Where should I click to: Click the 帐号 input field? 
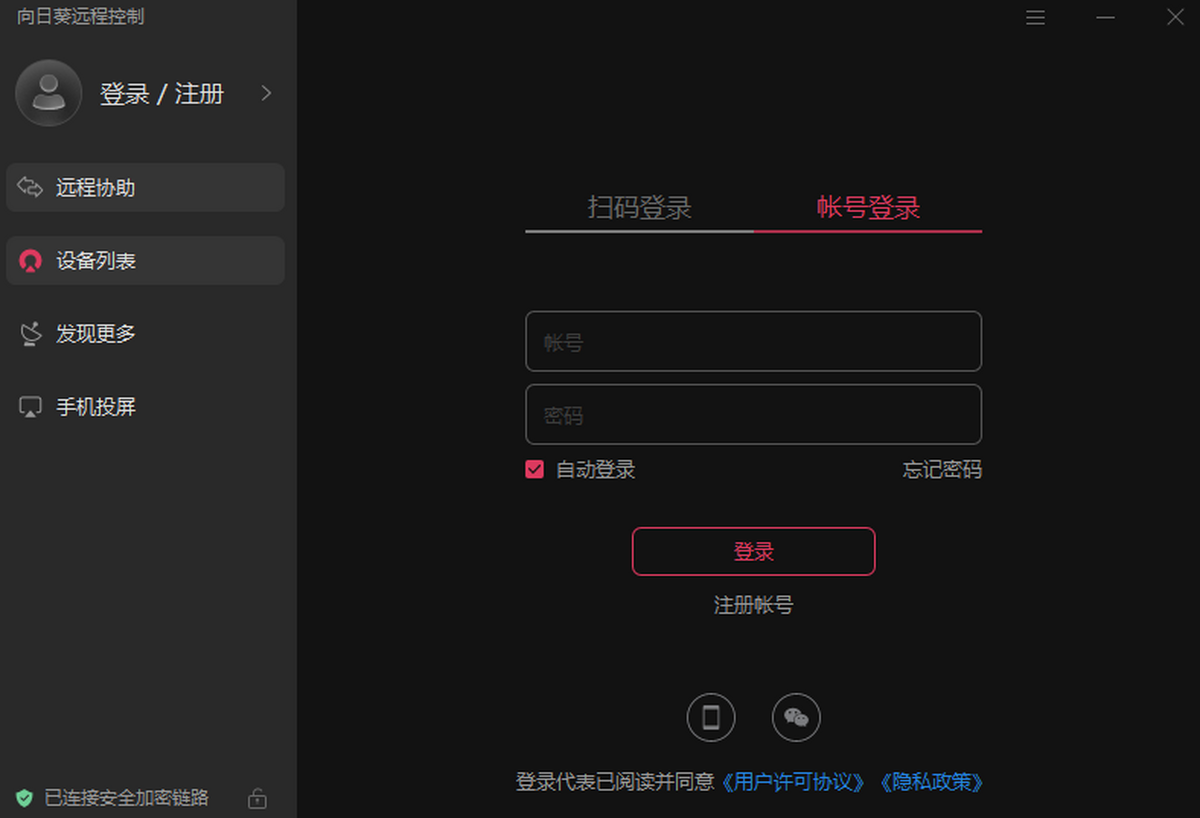[x=753, y=342]
